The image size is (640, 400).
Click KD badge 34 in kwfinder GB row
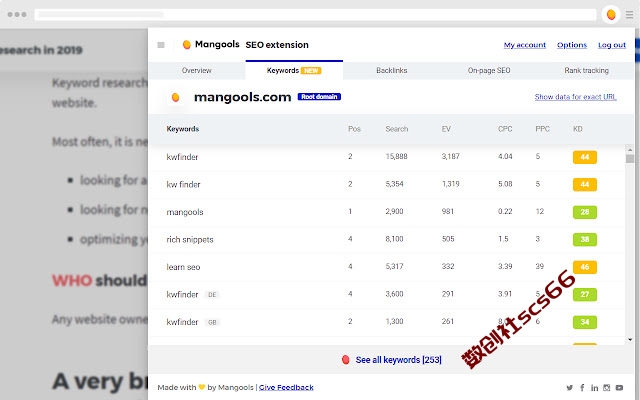point(584,322)
